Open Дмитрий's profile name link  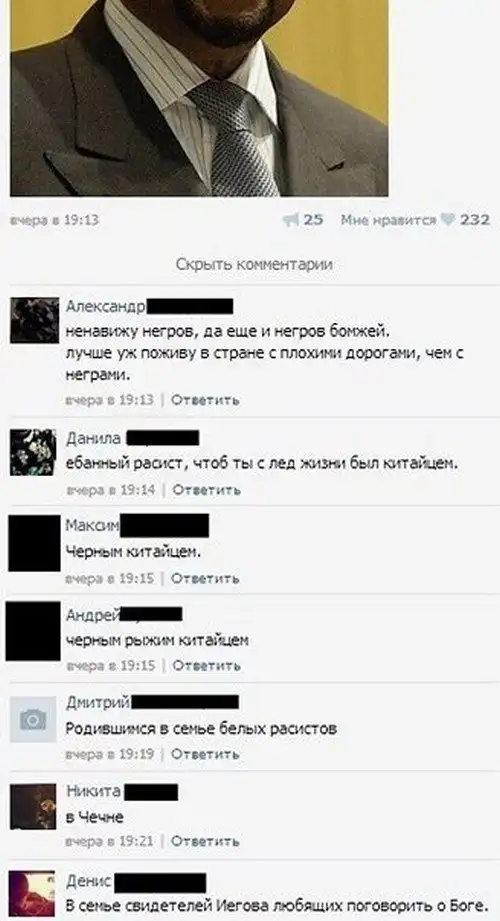coord(98,702)
